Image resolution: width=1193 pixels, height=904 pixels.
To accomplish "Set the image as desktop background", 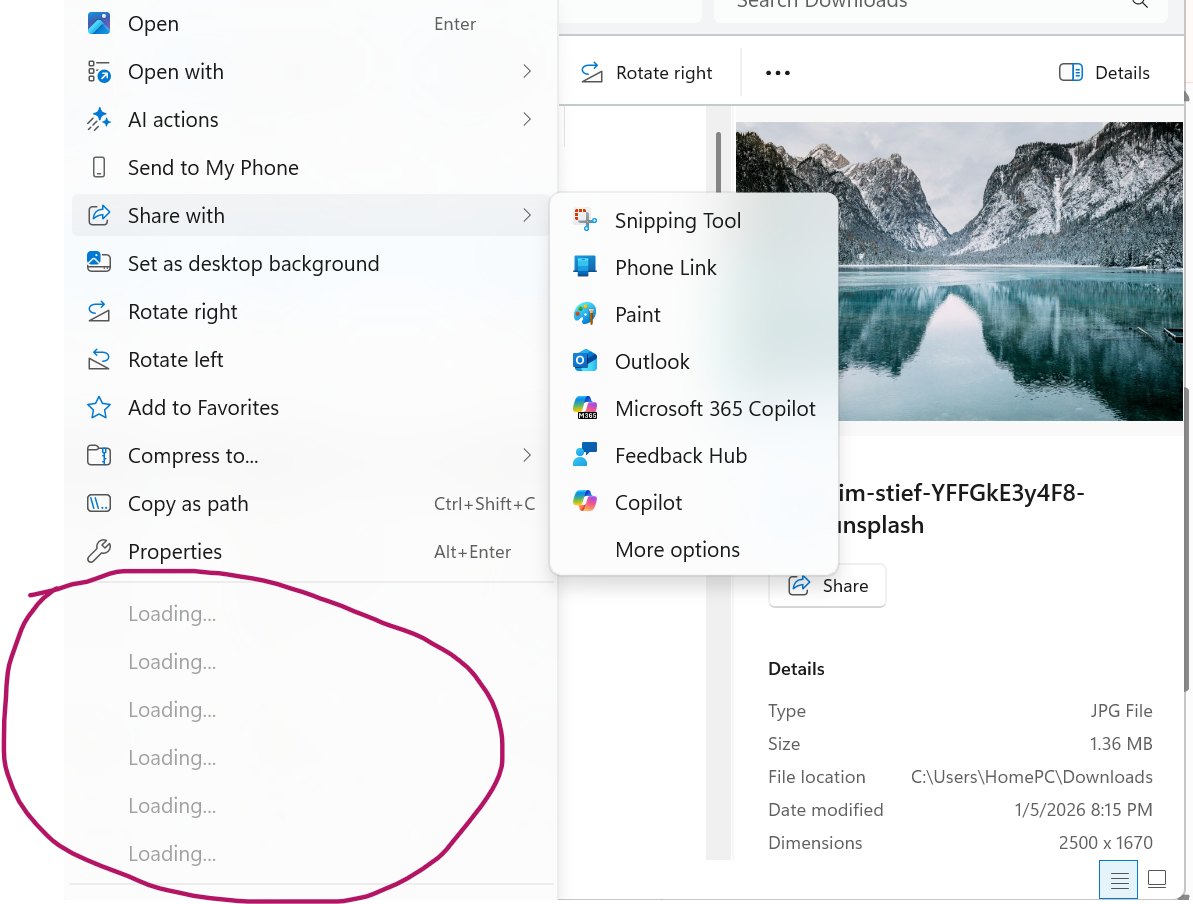I will pos(253,263).
